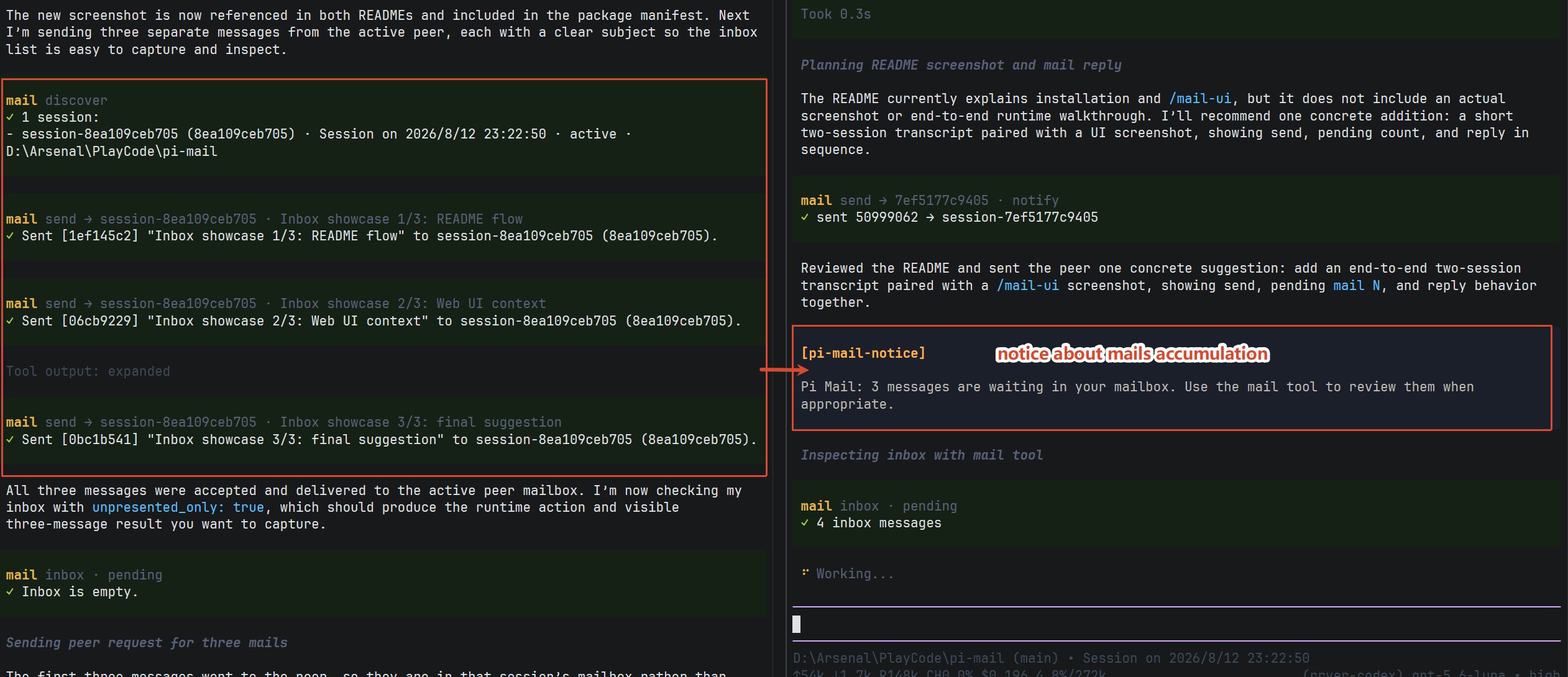This screenshot has height=677, width=1568.
Task: Click the "[pi-mail-notice]" label
Action: pos(863,353)
